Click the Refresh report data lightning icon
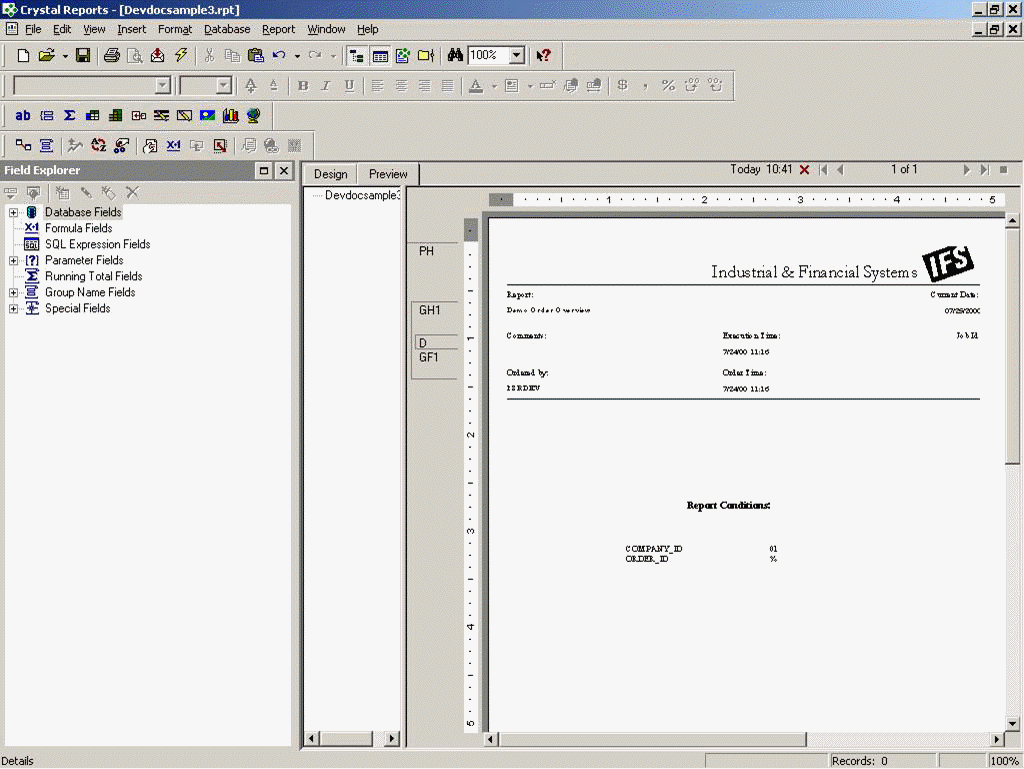This screenshot has height=769, width=1024. [181, 56]
